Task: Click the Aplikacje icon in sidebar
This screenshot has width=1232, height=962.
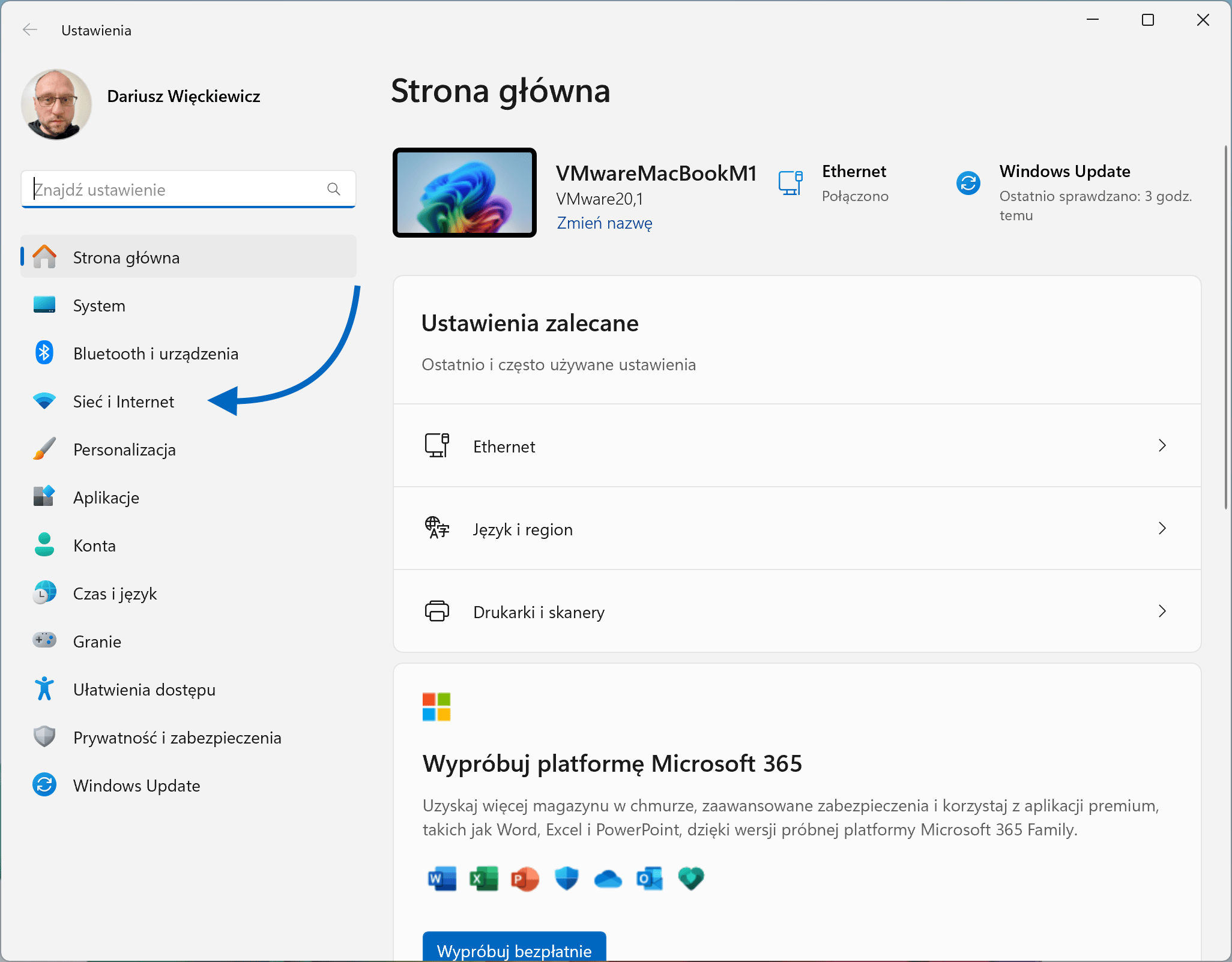Action: click(x=44, y=497)
